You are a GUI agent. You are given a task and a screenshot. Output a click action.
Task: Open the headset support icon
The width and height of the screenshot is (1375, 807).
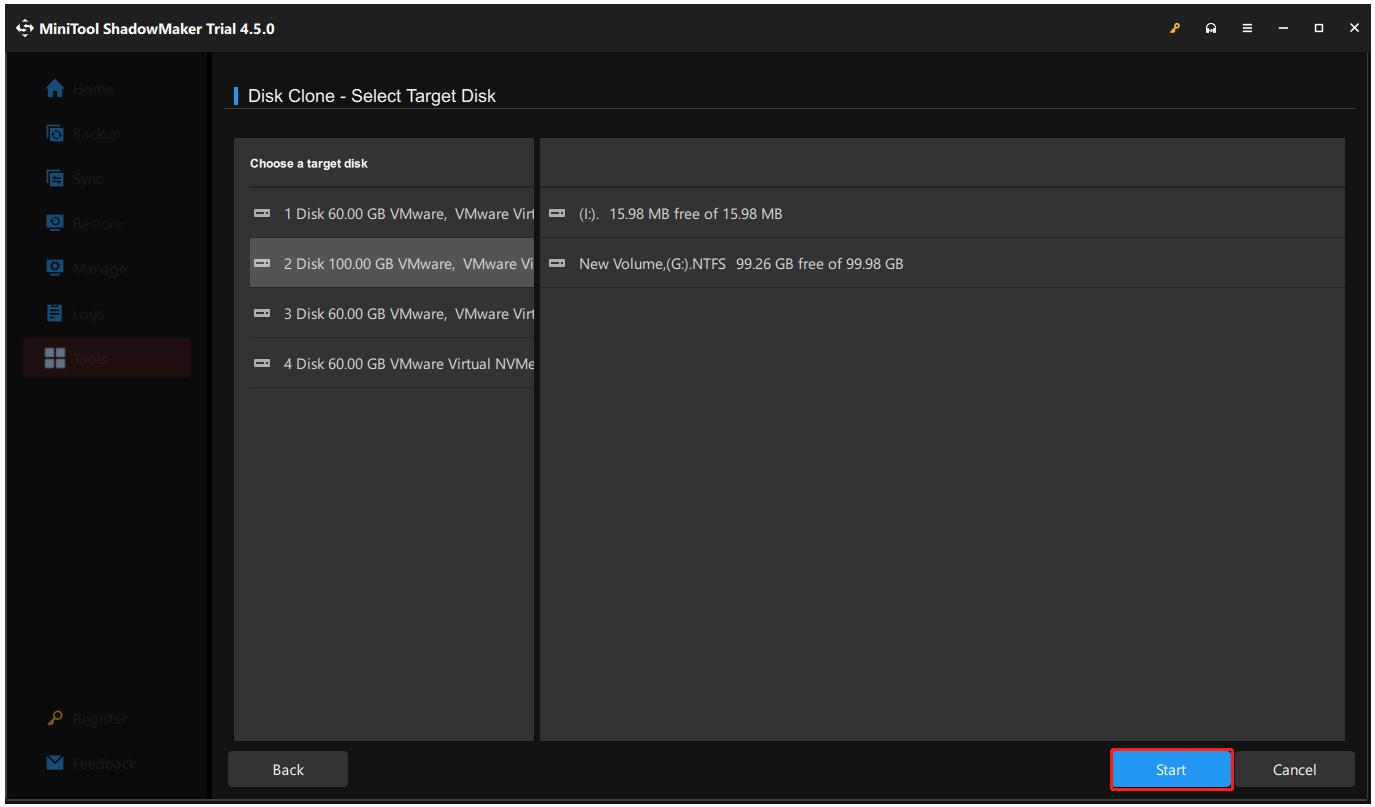(1211, 29)
